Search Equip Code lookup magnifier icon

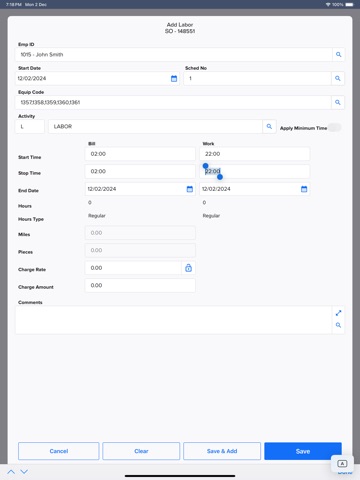click(x=338, y=102)
